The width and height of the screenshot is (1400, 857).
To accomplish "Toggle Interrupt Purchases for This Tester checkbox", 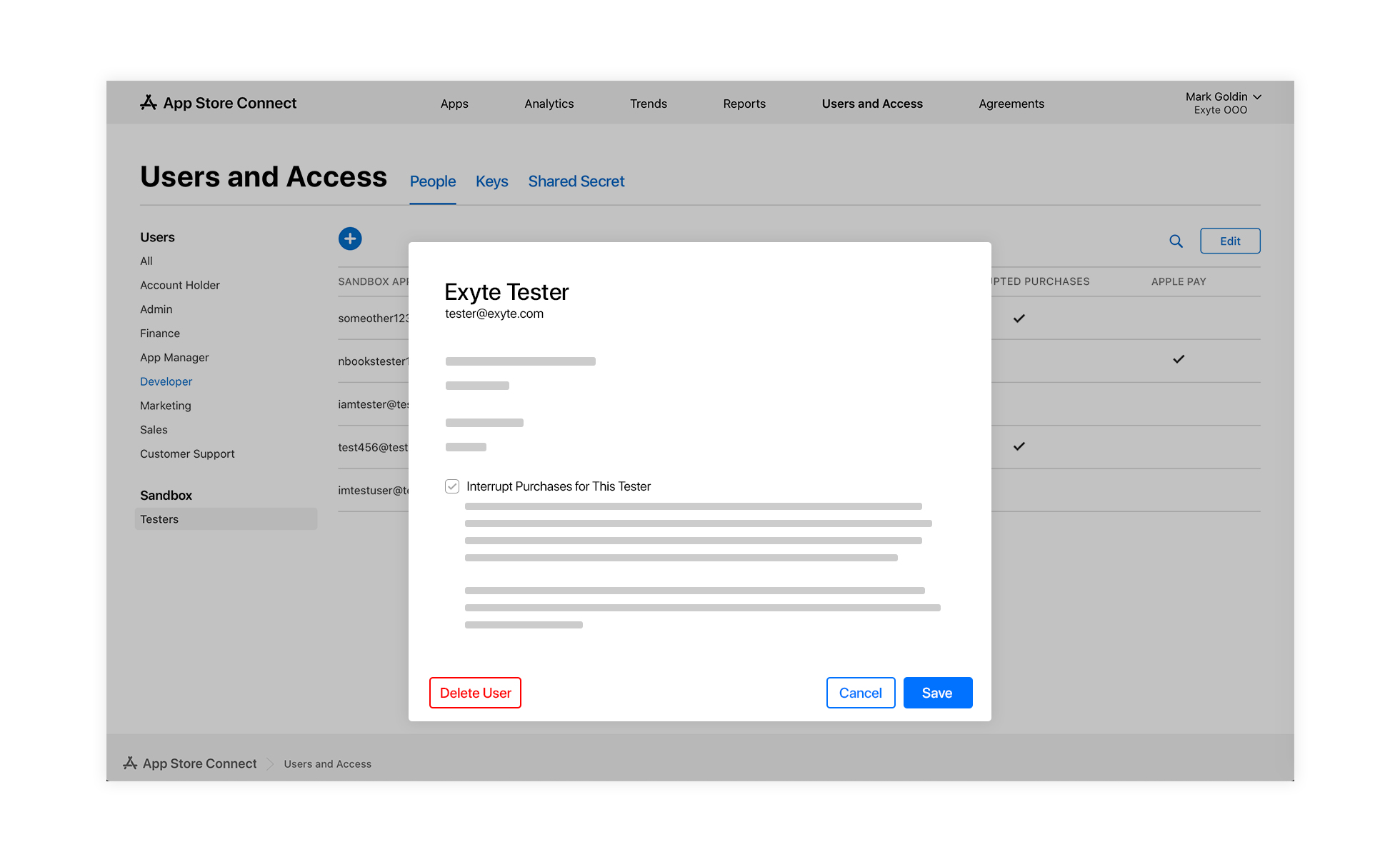I will 452,486.
